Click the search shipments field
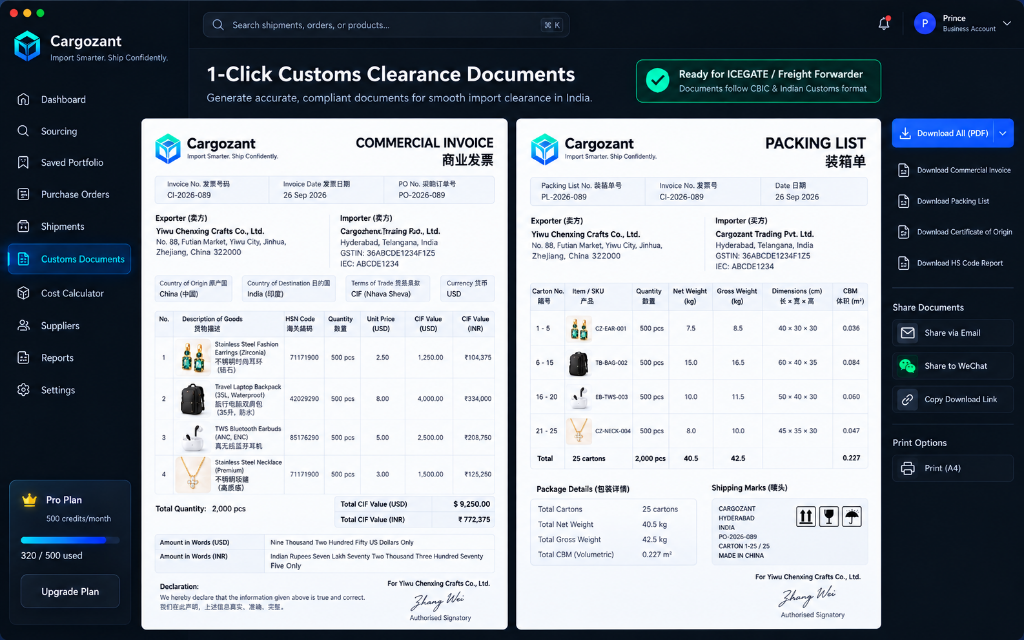This screenshot has width=1024, height=640. click(x=386, y=25)
